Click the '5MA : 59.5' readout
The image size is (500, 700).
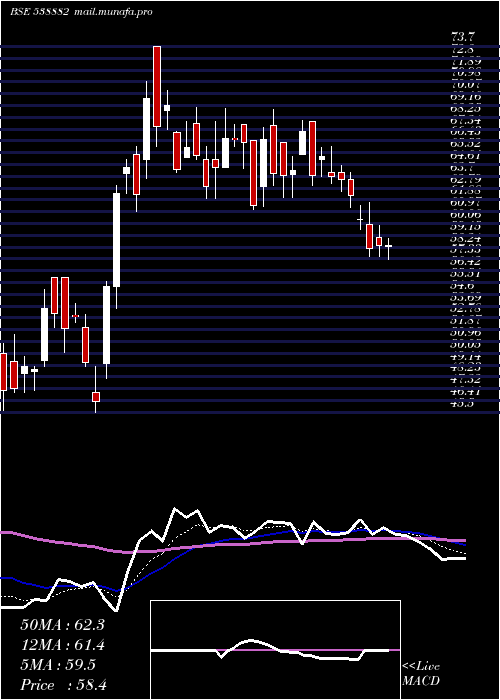point(58,665)
